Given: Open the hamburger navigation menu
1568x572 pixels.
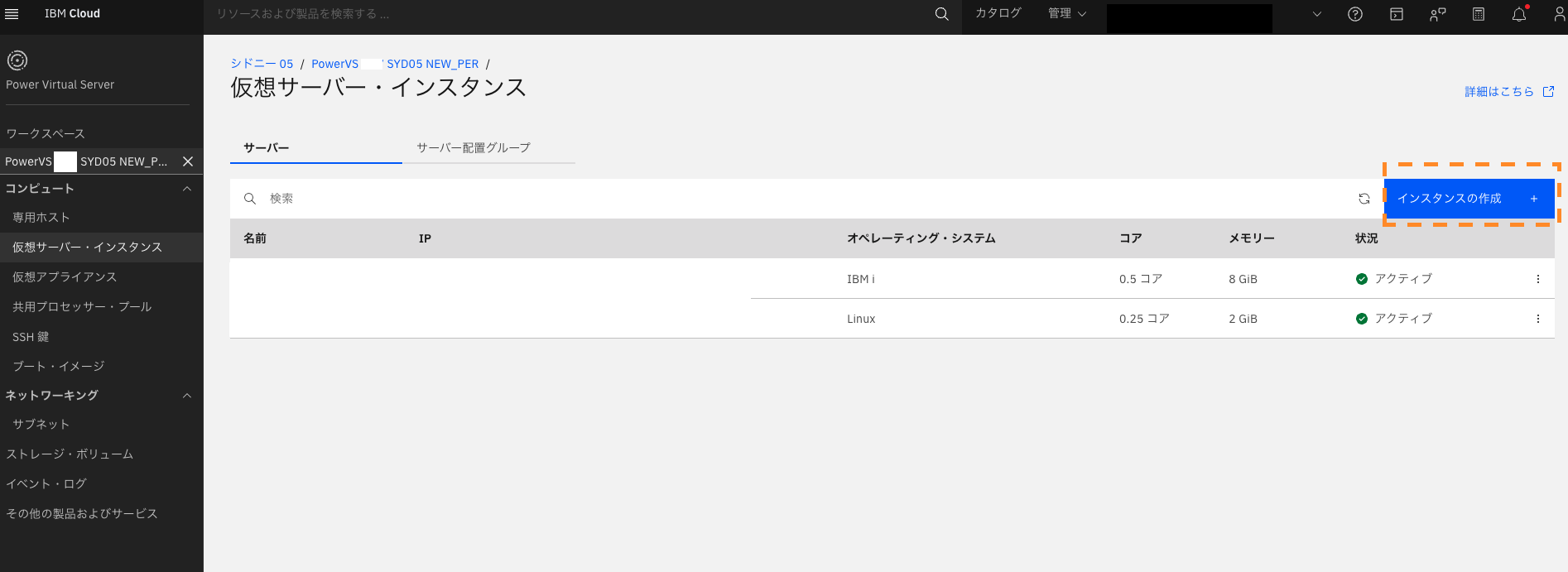Looking at the screenshot, I should [12, 14].
